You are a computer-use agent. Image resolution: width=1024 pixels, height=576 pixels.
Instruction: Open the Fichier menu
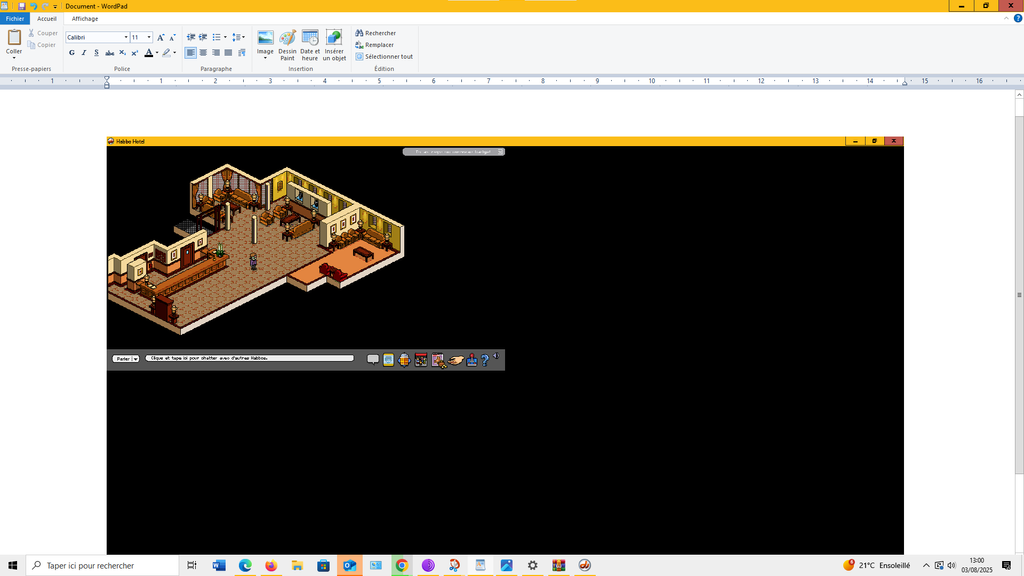(x=15, y=19)
